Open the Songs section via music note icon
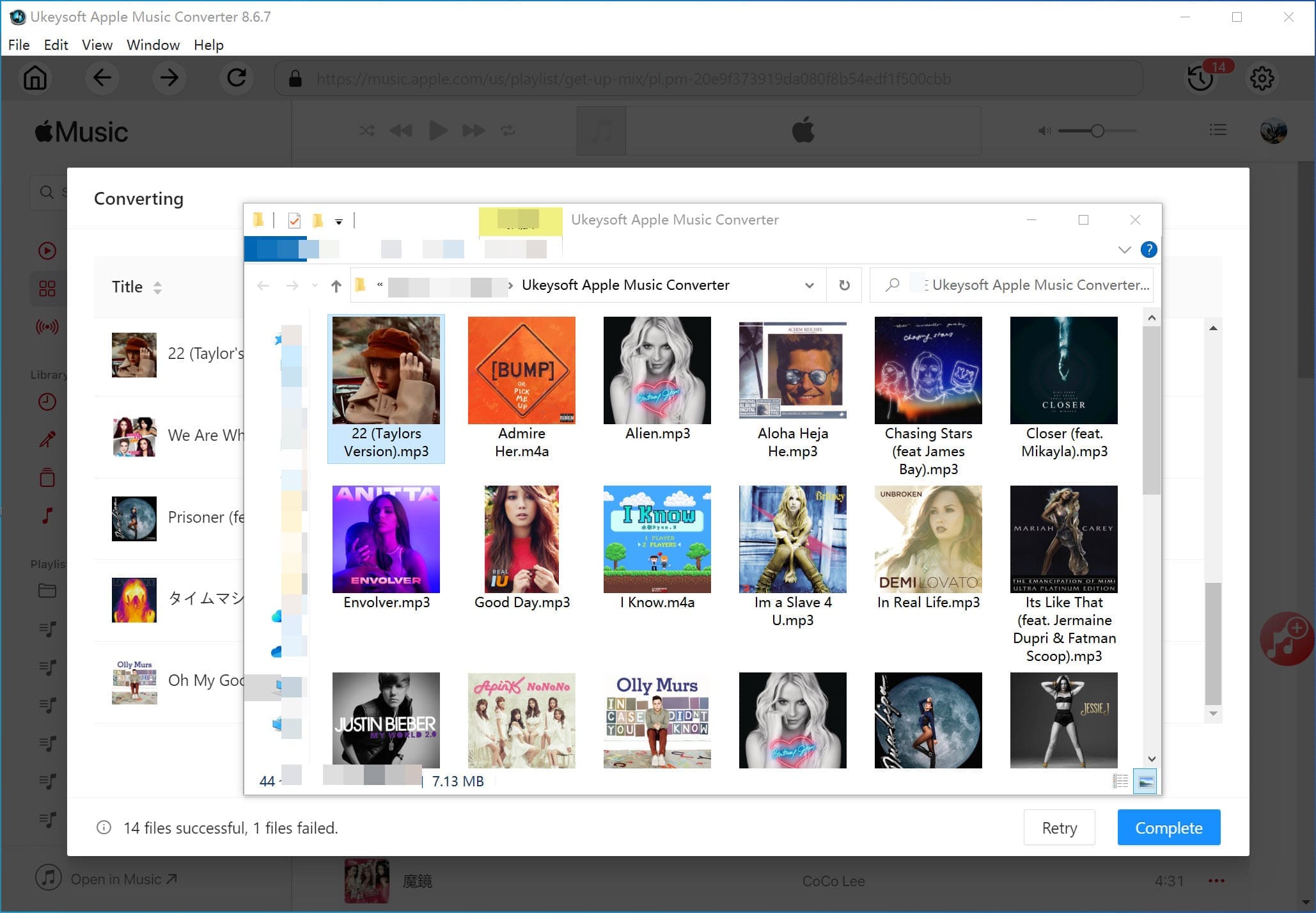 click(47, 515)
